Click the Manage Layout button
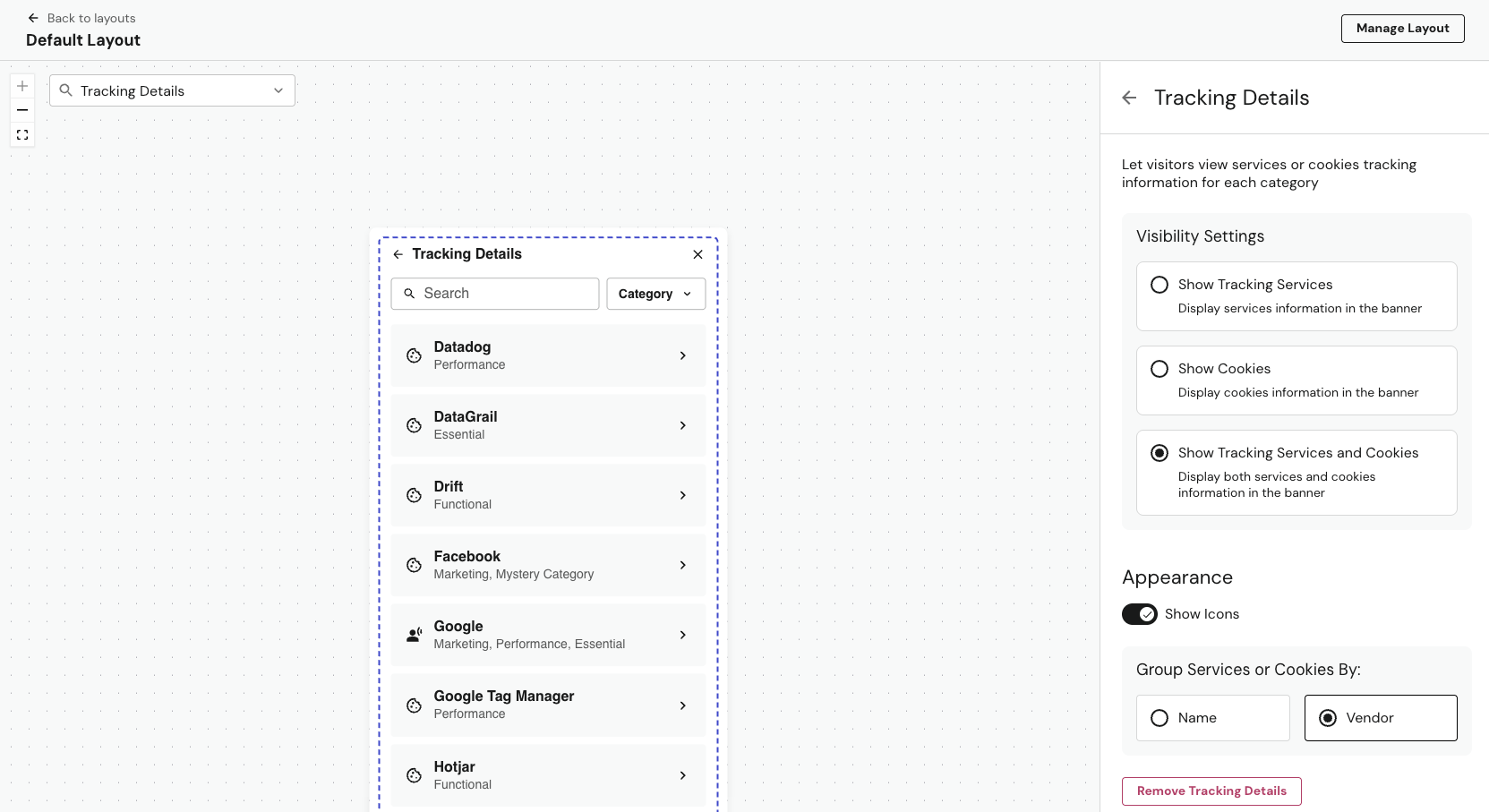This screenshot has width=1489, height=812. pos(1402,29)
